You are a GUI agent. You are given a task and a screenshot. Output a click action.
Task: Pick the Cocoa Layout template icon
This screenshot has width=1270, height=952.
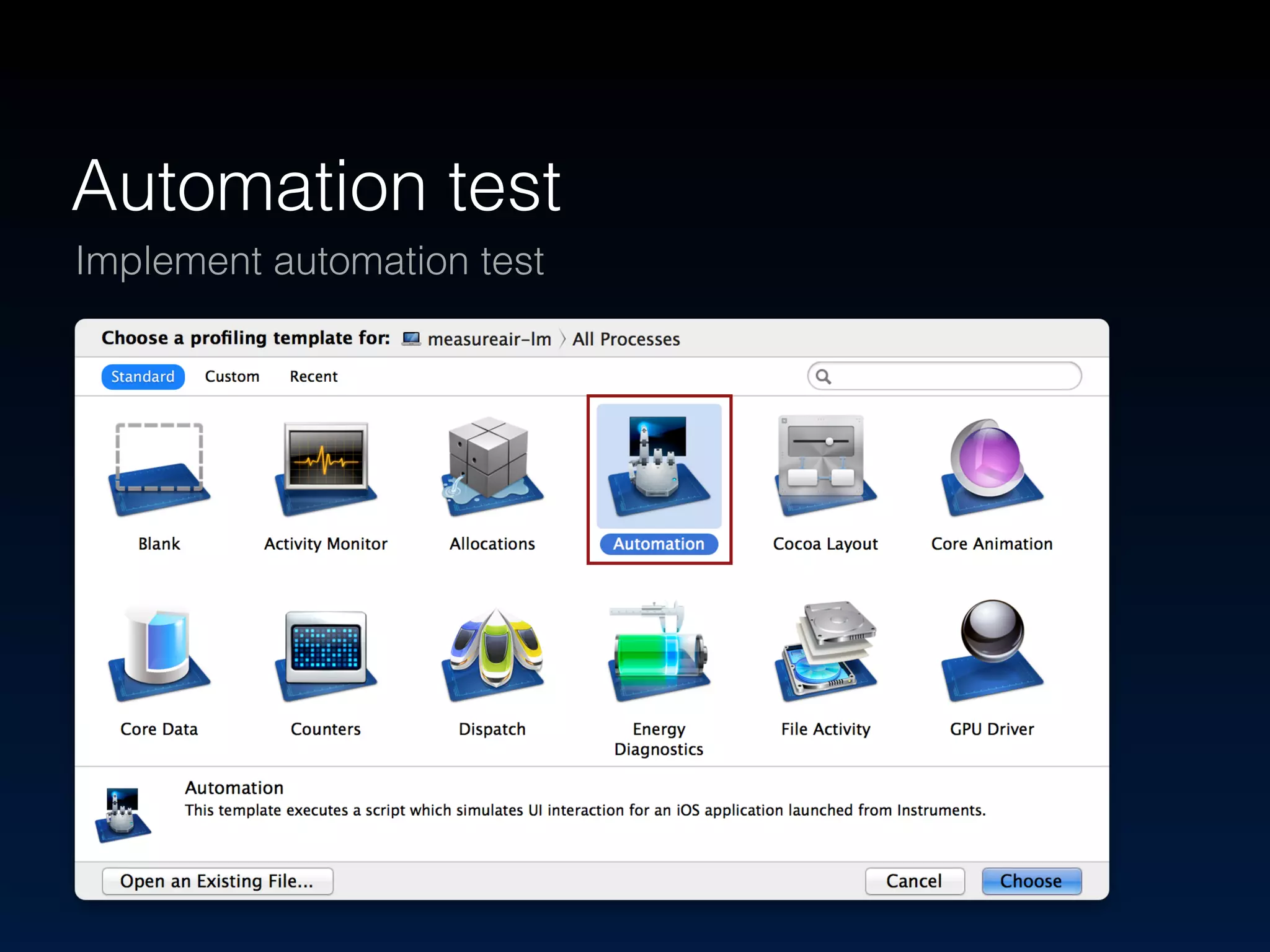[825, 466]
